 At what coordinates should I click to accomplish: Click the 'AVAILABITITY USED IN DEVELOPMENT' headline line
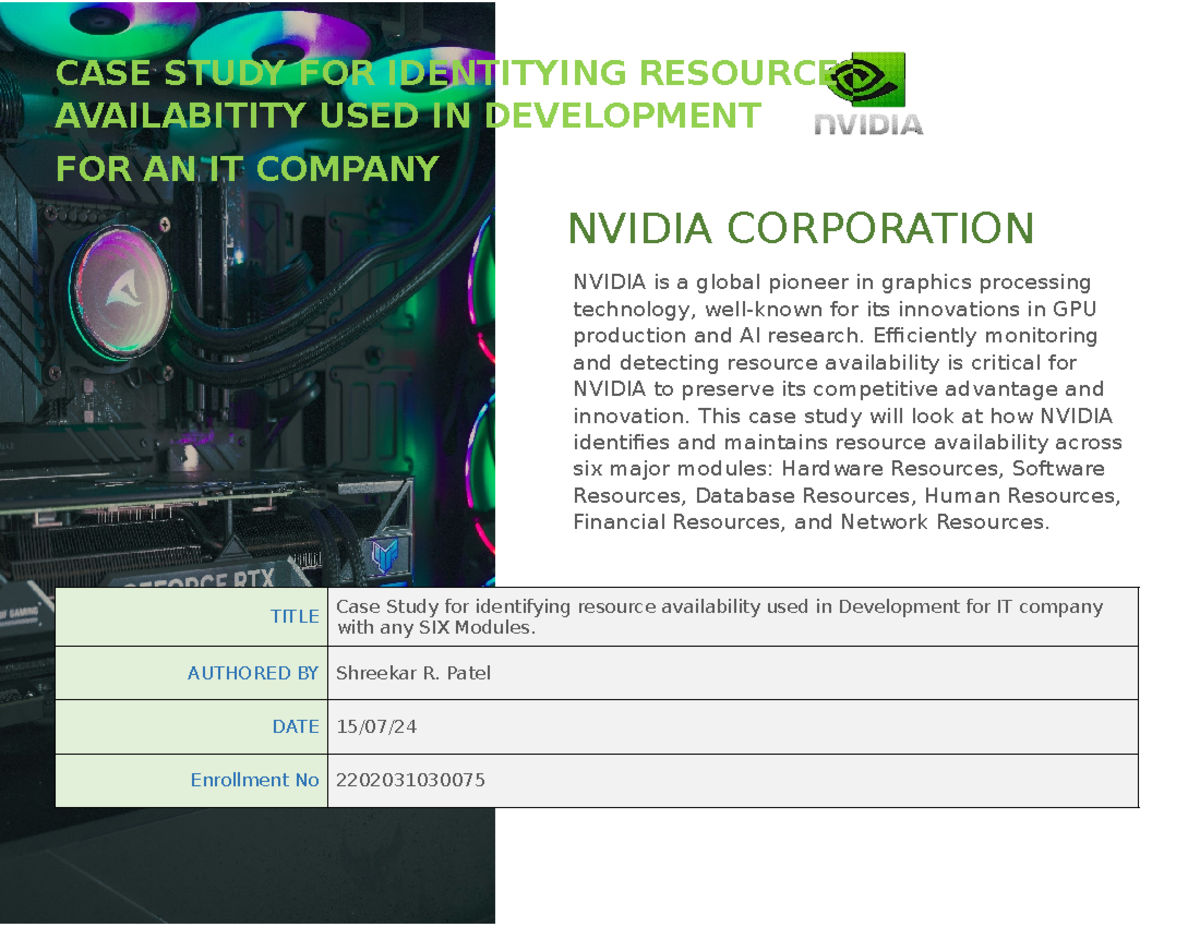pyautogui.click(x=407, y=116)
